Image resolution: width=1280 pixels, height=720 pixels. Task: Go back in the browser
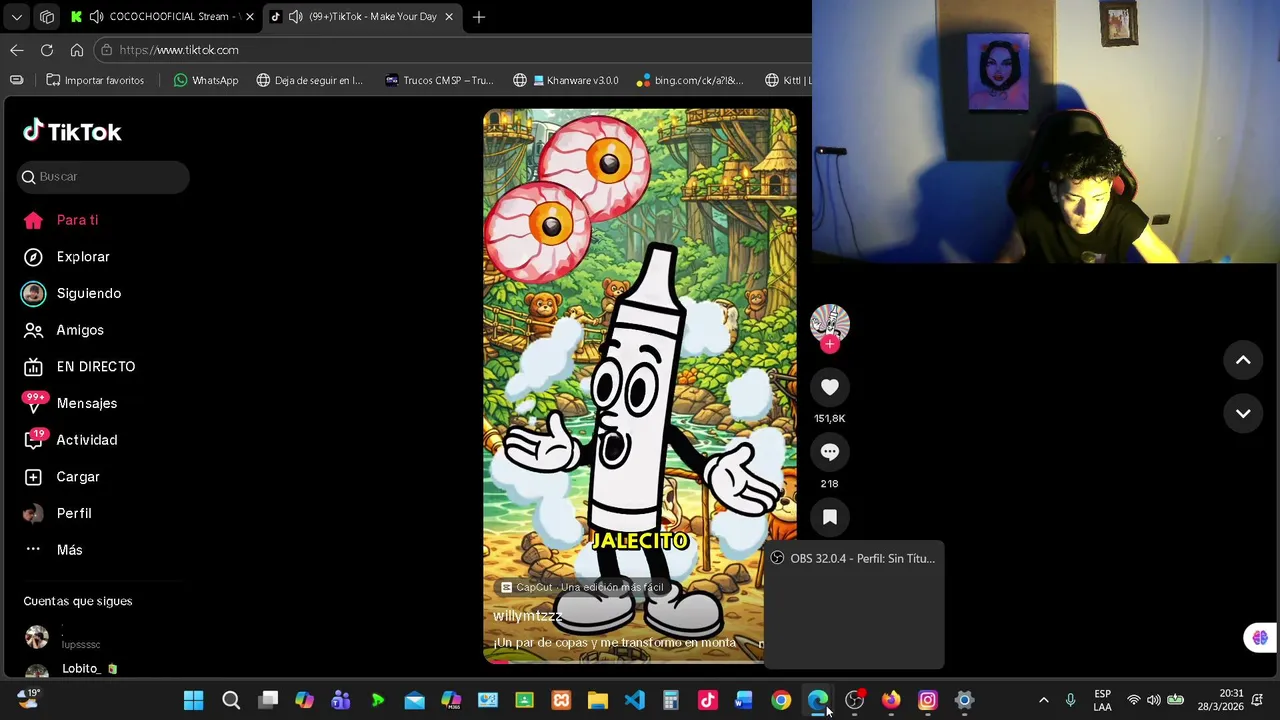click(x=17, y=50)
